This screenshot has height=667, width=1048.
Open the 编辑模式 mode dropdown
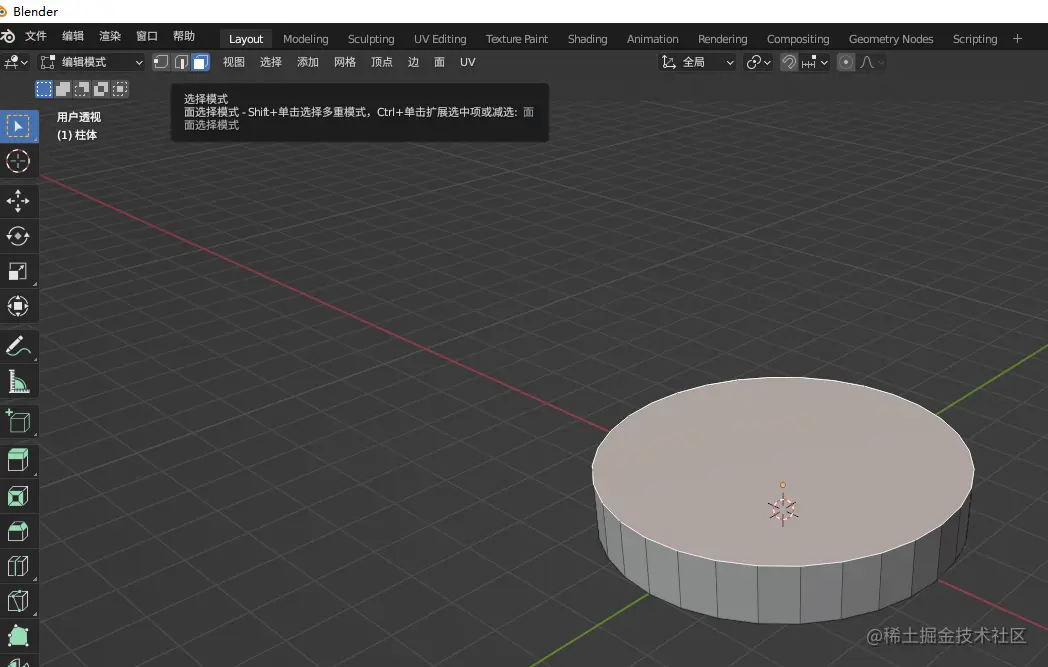point(92,62)
